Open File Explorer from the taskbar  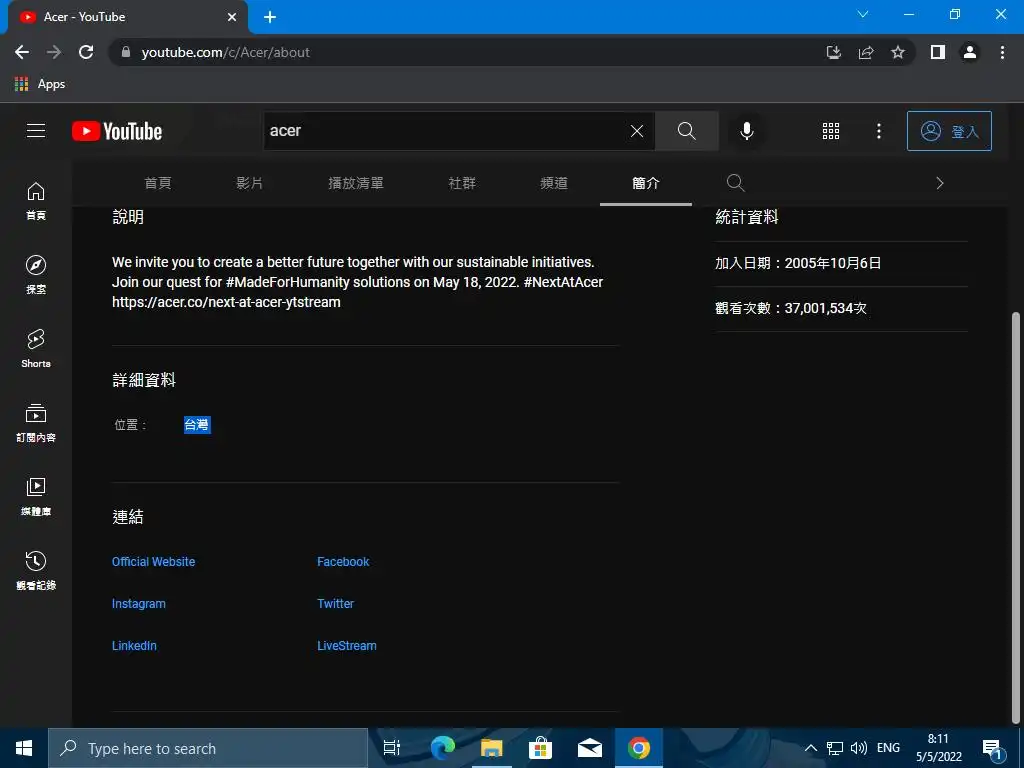(492, 748)
